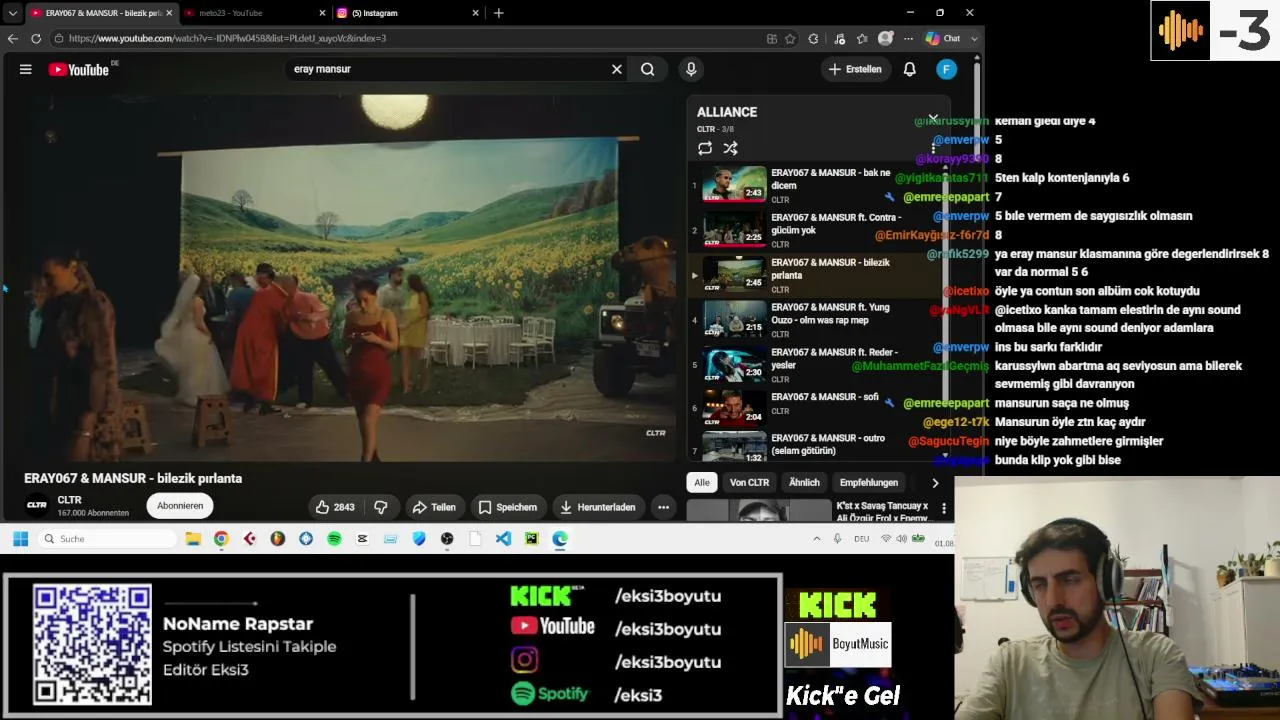Open a new browser tab
Image resolution: width=1280 pixels, height=720 pixels.
498,13
